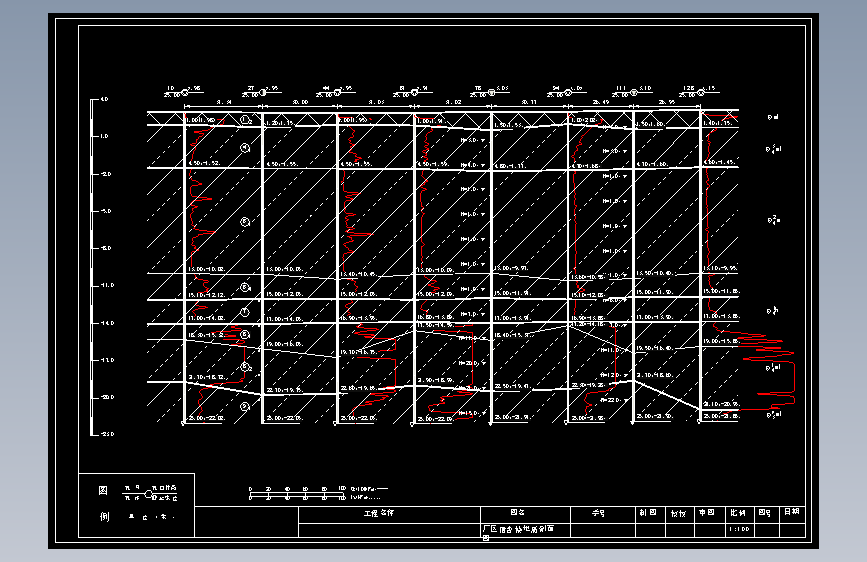Click the -20.0 elevation scale label
The image size is (867, 562).
coord(107,397)
